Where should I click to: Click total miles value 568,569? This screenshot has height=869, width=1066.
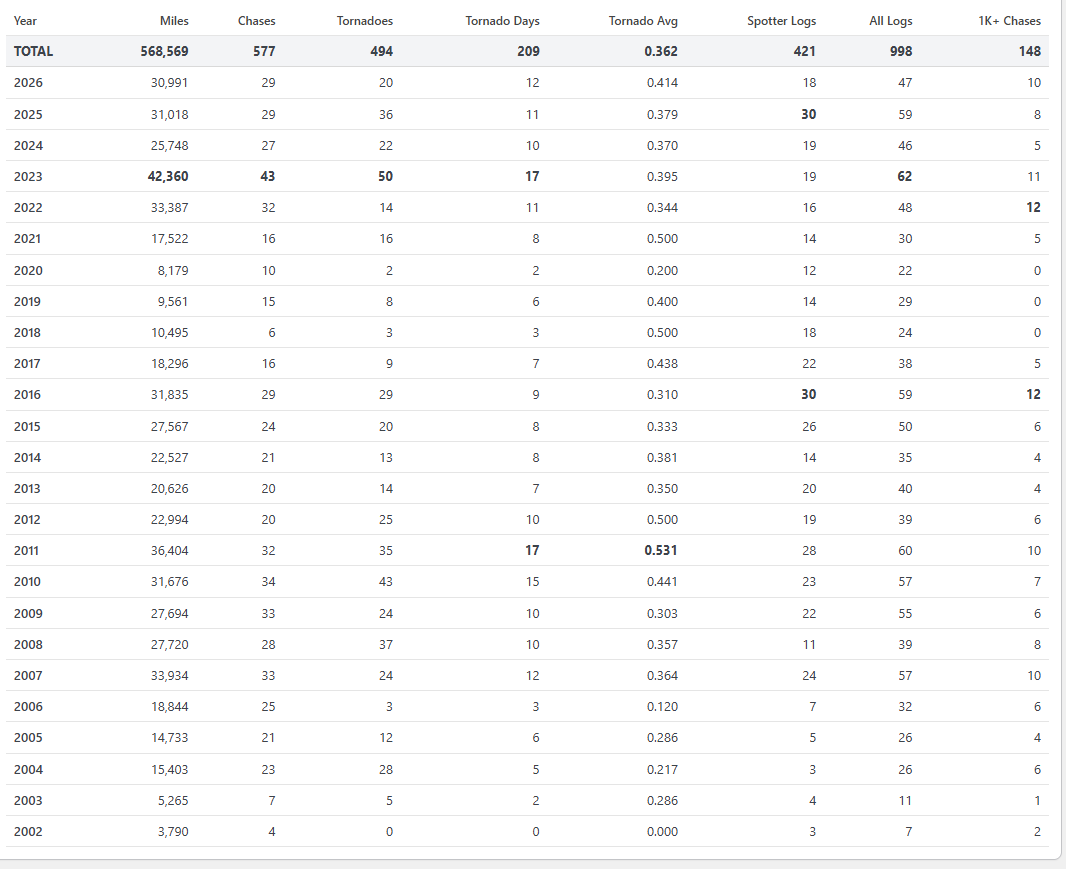click(165, 52)
